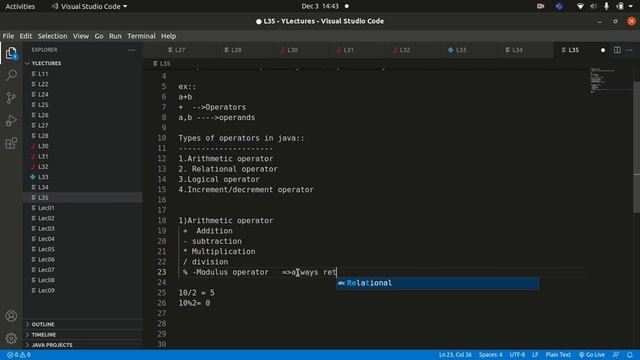The width and height of the screenshot is (640, 360).
Task: Click the notifications bell in status bar
Action: click(x=630, y=355)
